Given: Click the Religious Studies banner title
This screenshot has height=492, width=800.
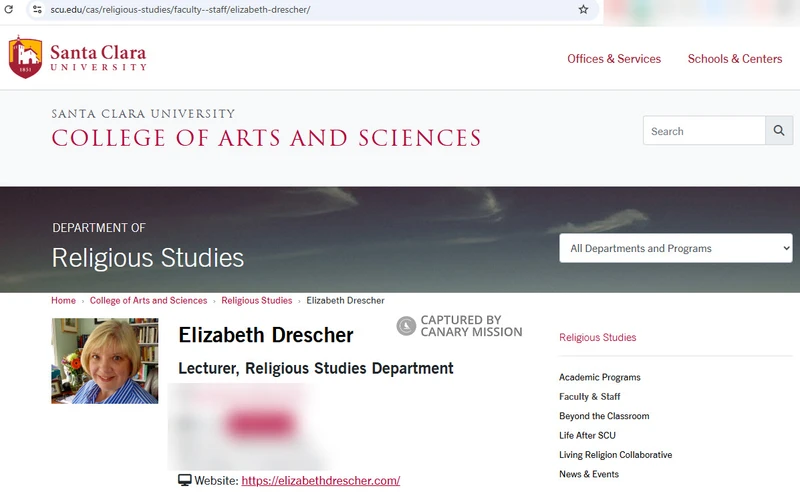Looking at the screenshot, I should coord(148,257).
